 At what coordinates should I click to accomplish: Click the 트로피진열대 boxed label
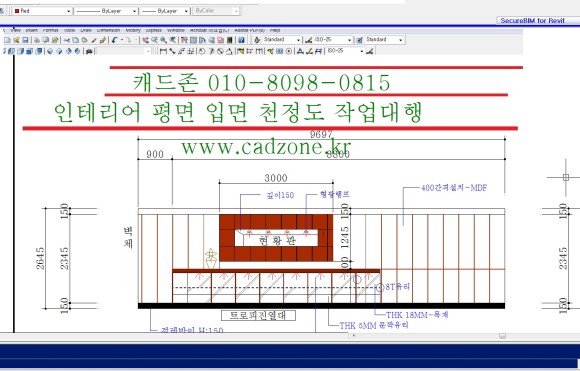click(258, 316)
